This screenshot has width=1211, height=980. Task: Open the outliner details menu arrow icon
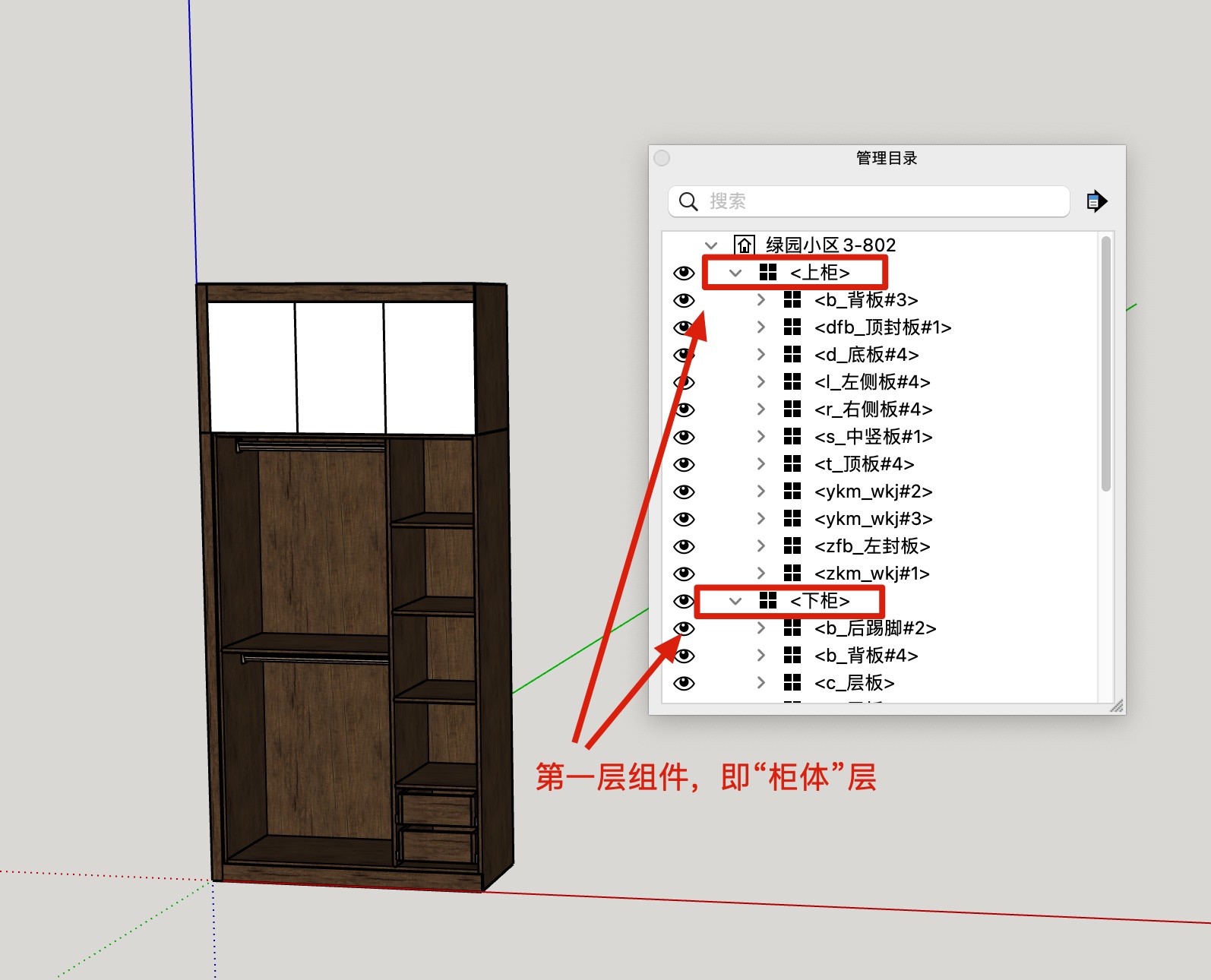[x=1097, y=201]
